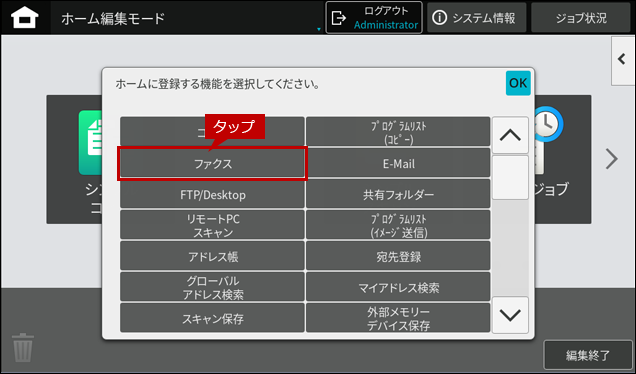Finish editing with 編集終了 button
The height and width of the screenshot is (374, 636).
coord(588,355)
